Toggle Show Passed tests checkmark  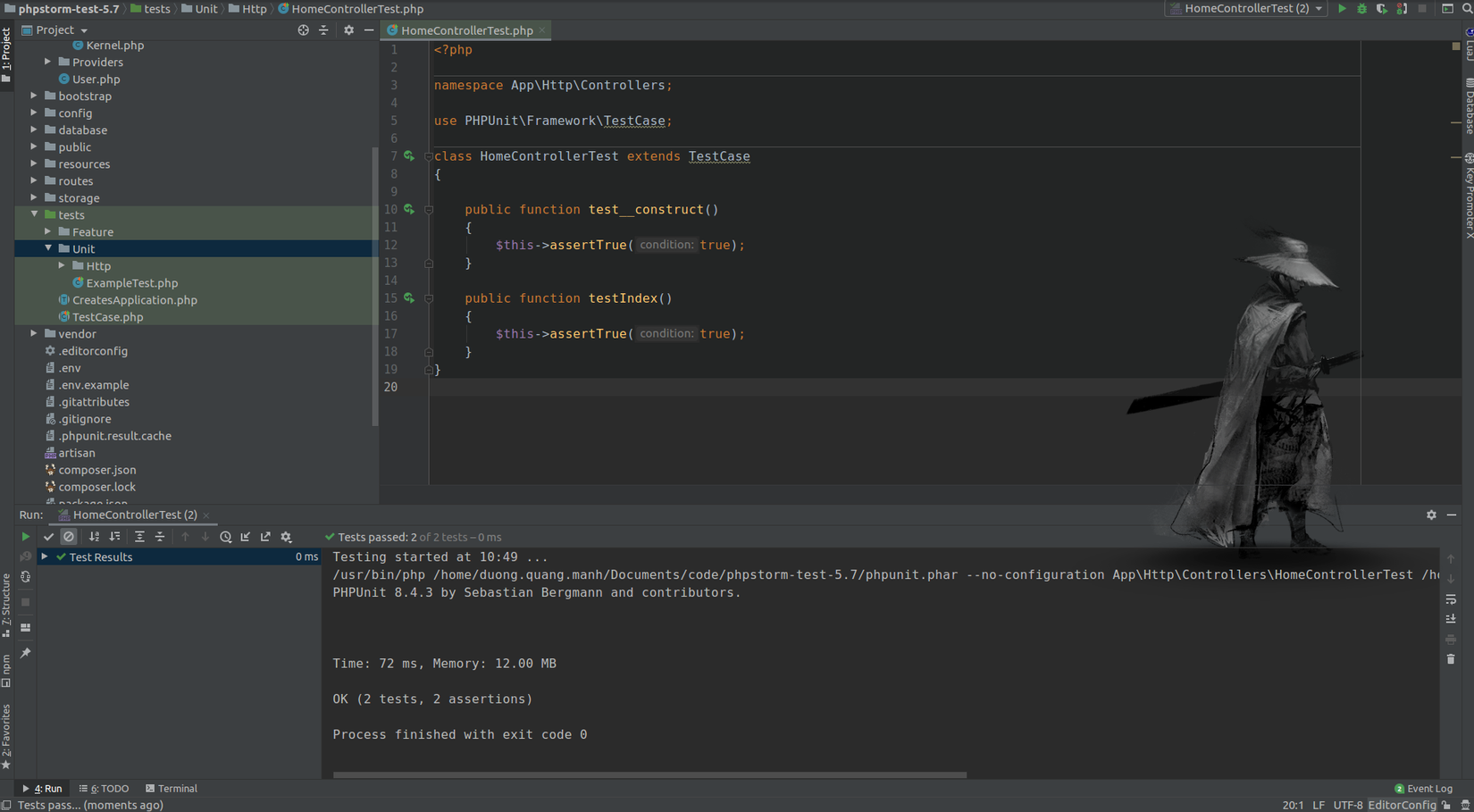(48, 537)
